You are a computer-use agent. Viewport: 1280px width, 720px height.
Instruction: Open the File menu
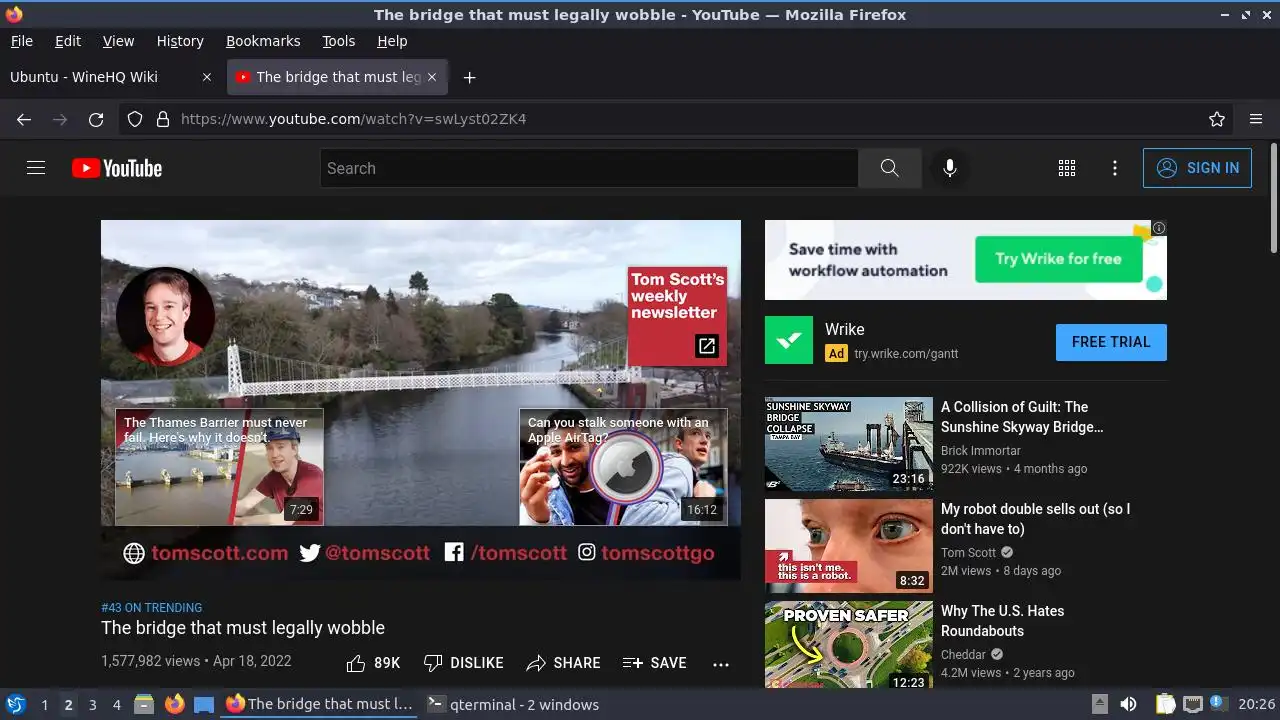[x=21, y=41]
